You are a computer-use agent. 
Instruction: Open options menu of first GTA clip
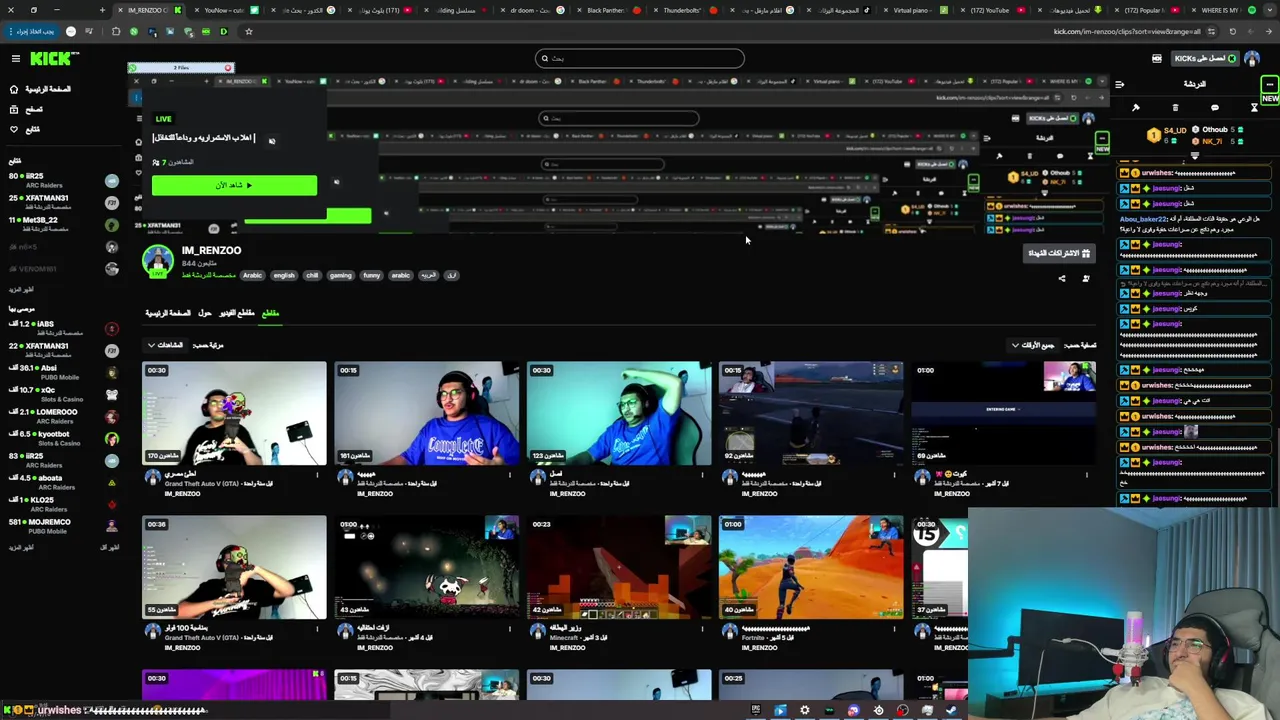317,475
